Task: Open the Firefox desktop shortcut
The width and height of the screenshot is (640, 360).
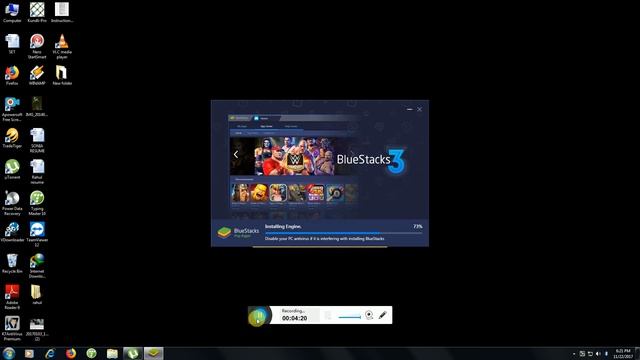Action: point(12,76)
